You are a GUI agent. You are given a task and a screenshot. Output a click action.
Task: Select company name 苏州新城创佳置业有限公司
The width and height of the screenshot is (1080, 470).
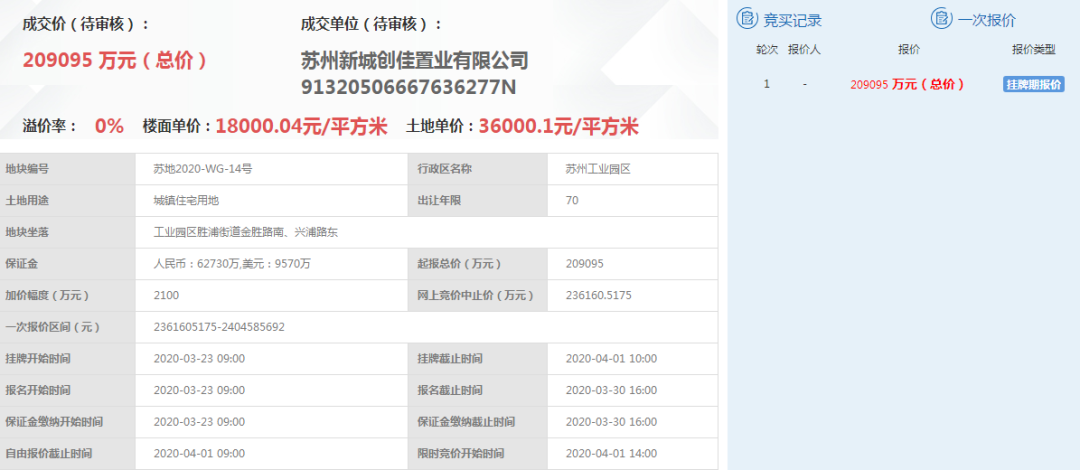tap(415, 61)
